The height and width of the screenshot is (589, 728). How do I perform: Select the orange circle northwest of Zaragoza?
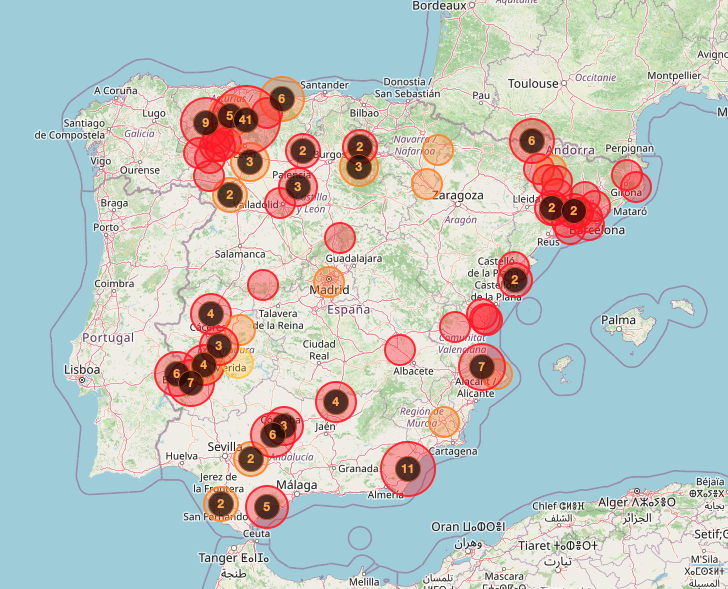(x=427, y=184)
